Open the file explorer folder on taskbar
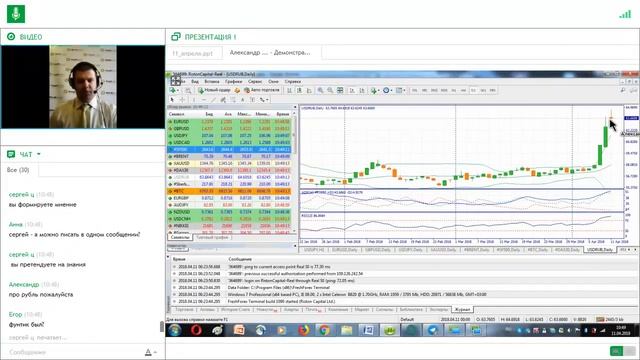This screenshot has width=640, height=360. (x=347, y=330)
